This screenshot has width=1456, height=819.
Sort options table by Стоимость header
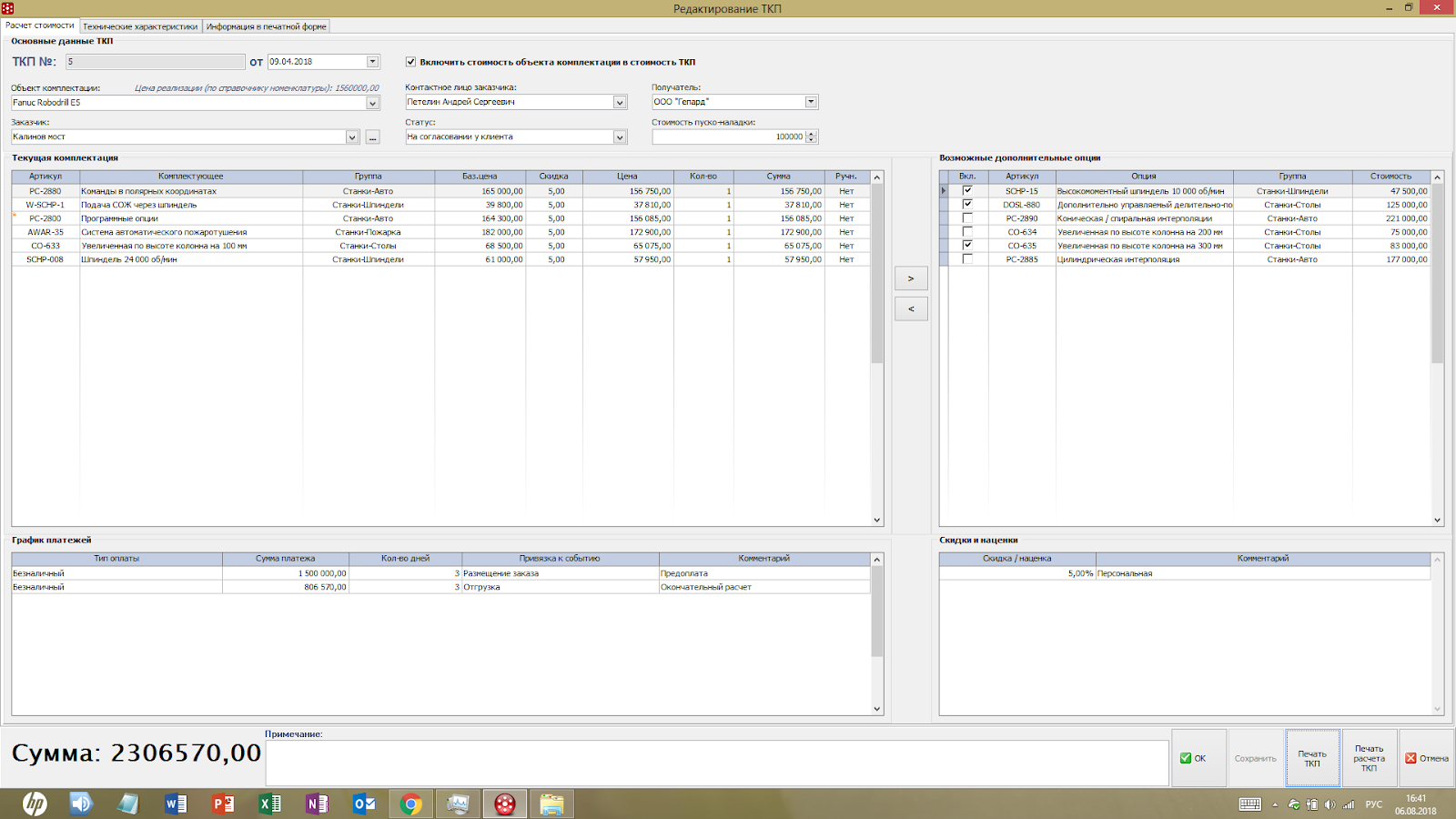1390,177
